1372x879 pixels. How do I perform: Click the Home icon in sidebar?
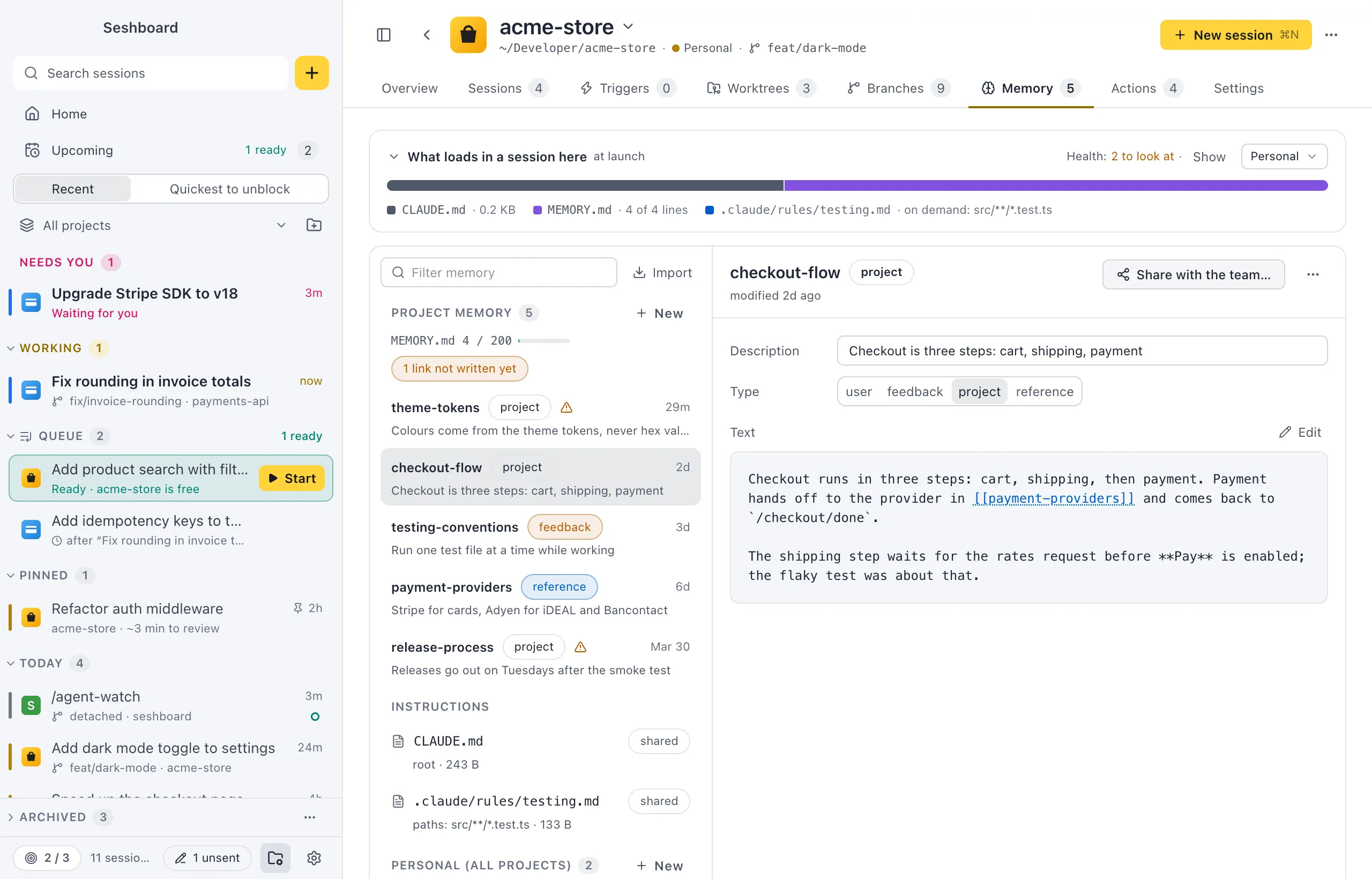32,114
